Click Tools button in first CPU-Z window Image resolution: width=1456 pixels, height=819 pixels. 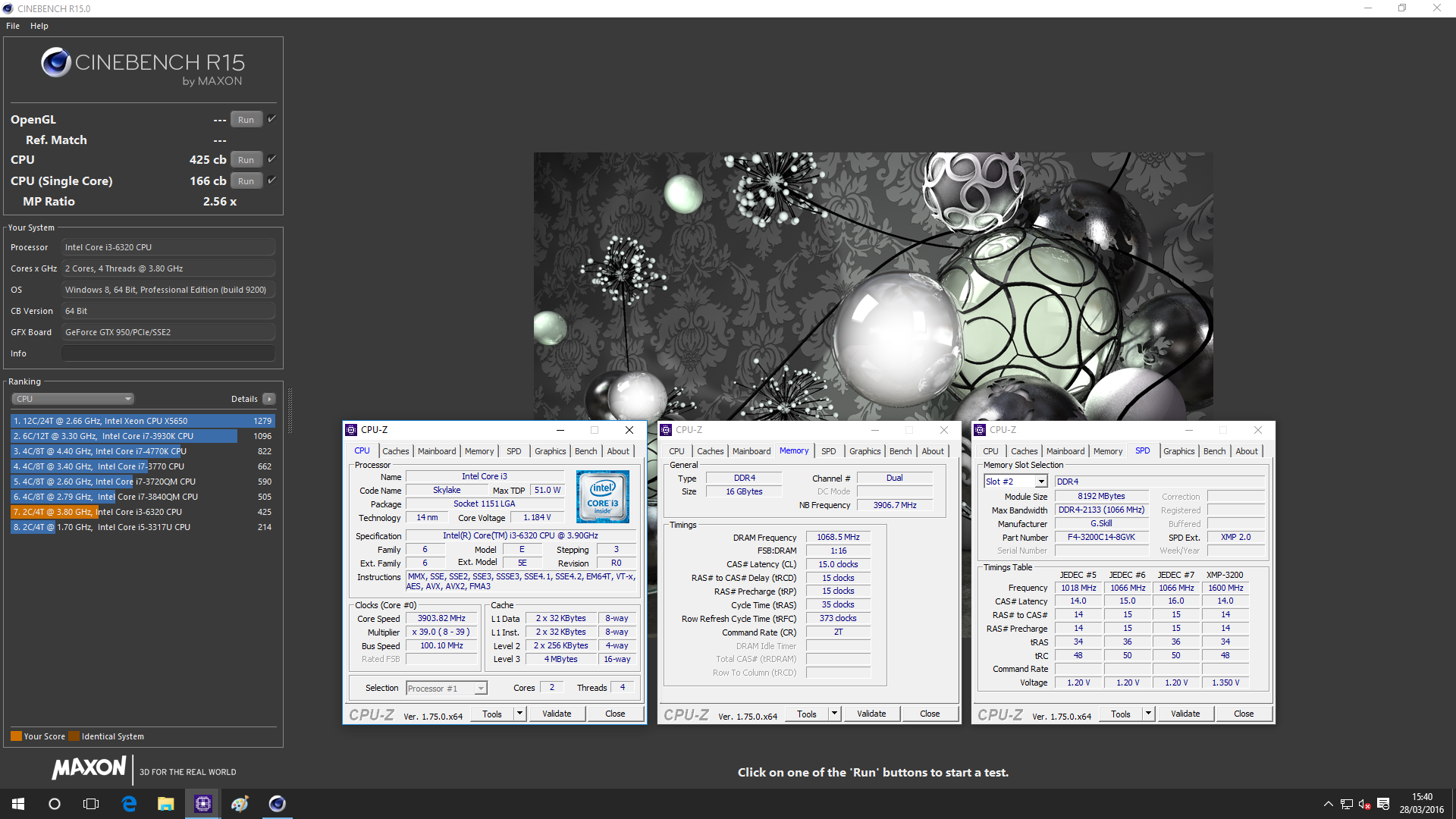click(492, 714)
